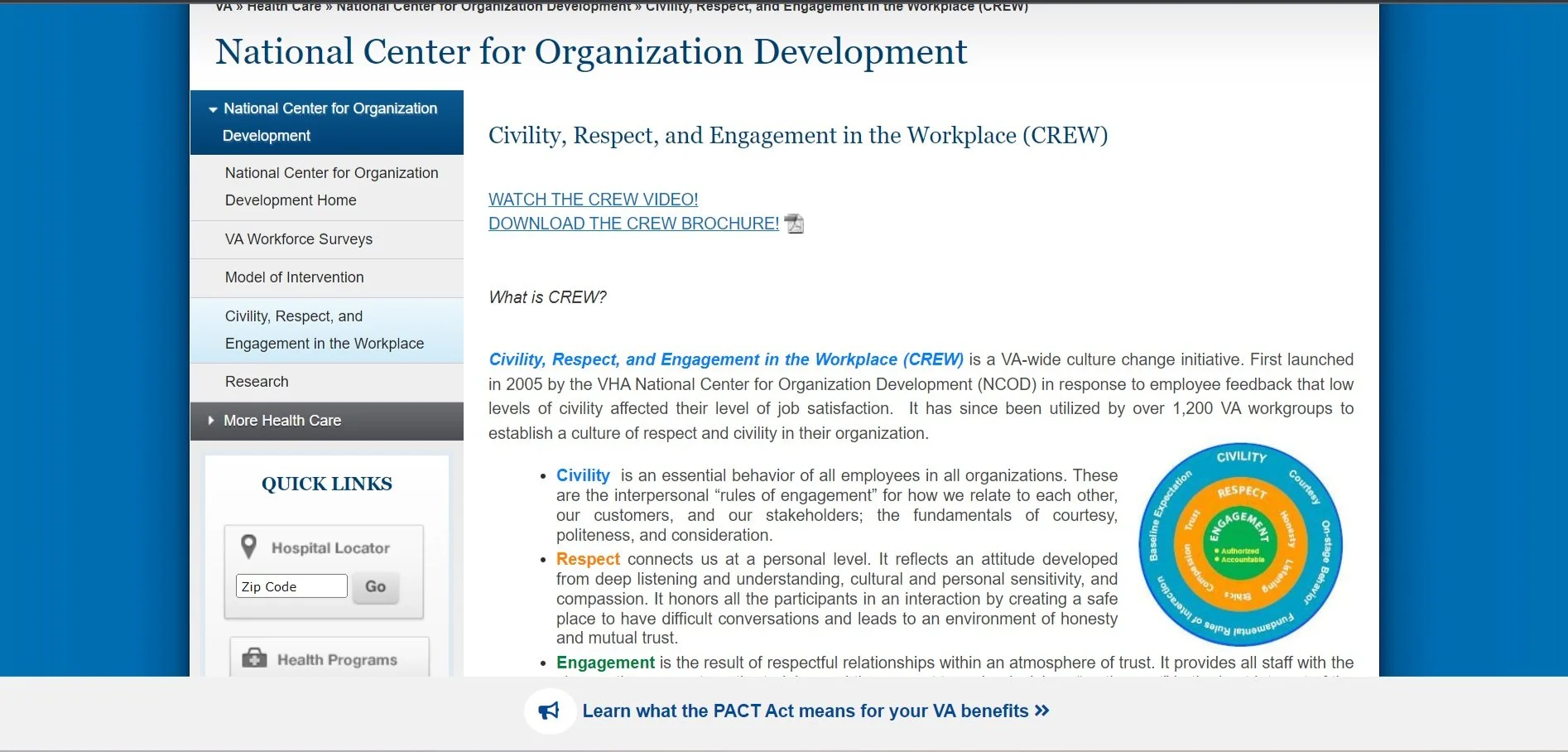Click the blue italic CREW title in paragraph
This screenshot has height=752, width=1568.
[x=726, y=359]
